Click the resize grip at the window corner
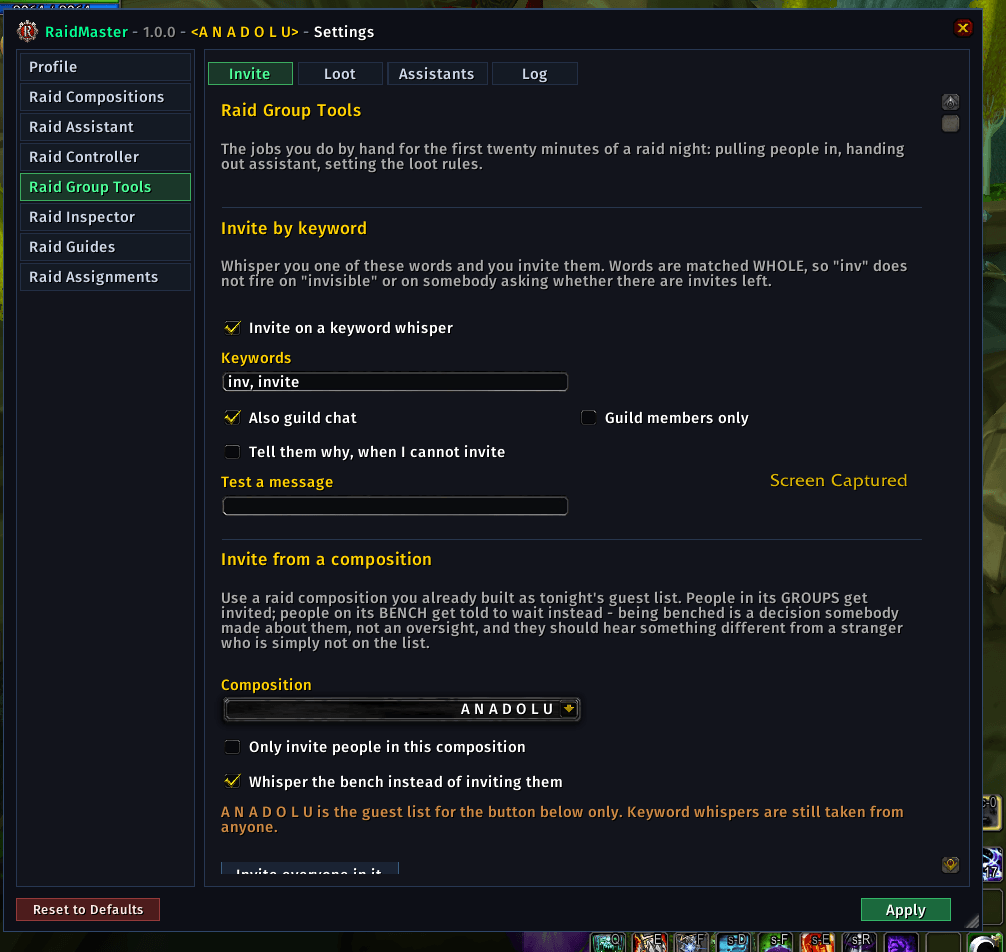Image resolution: width=1006 pixels, height=952 pixels. click(x=973, y=921)
